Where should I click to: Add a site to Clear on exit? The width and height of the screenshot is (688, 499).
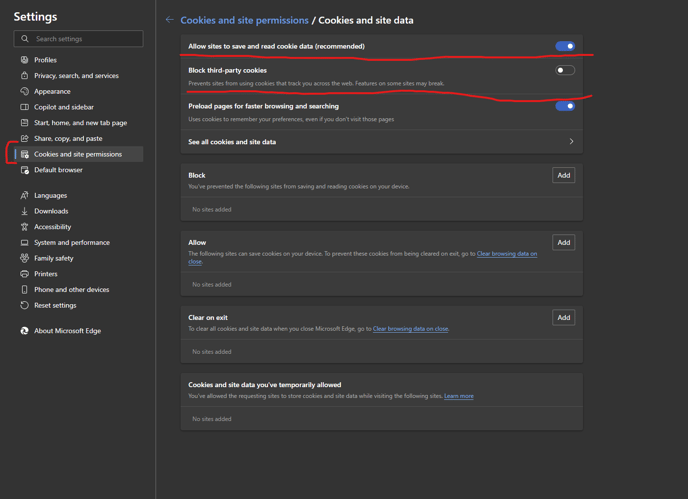pyautogui.click(x=563, y=317)
